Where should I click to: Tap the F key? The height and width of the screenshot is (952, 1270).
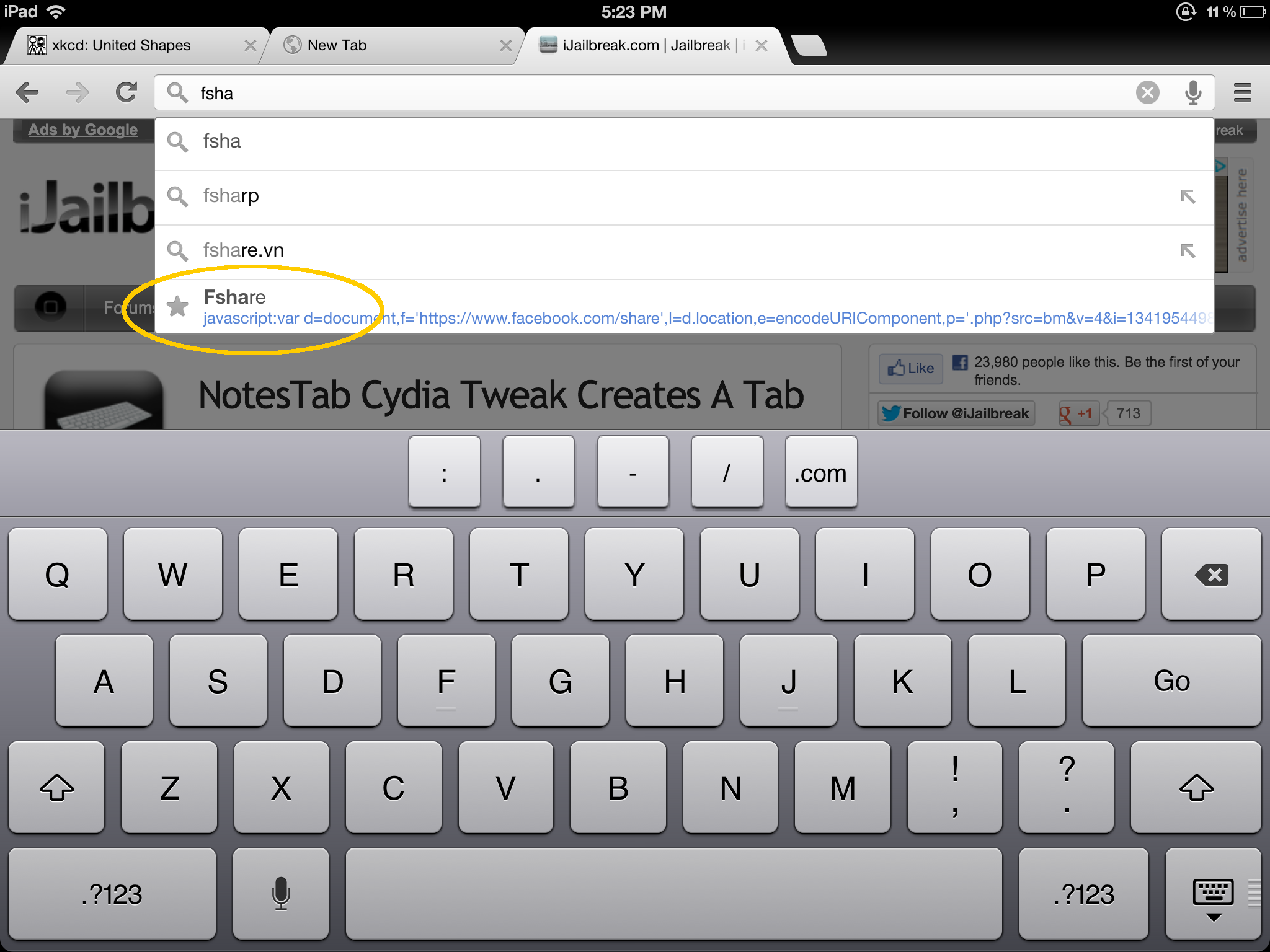[446, 681]
